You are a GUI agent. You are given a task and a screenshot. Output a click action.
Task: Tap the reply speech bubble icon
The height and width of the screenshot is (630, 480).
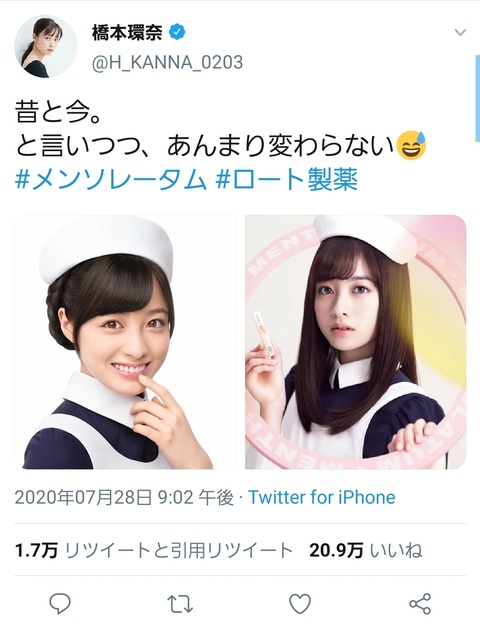click(x=60, y=603)
